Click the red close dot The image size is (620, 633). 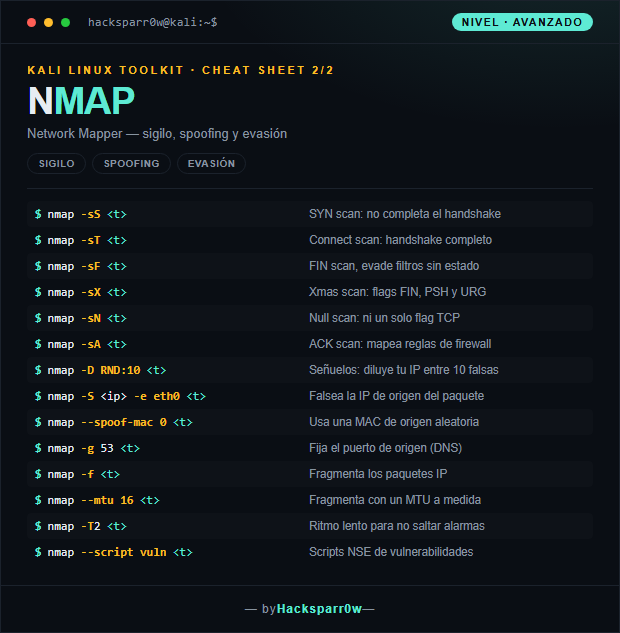(31, 23)
